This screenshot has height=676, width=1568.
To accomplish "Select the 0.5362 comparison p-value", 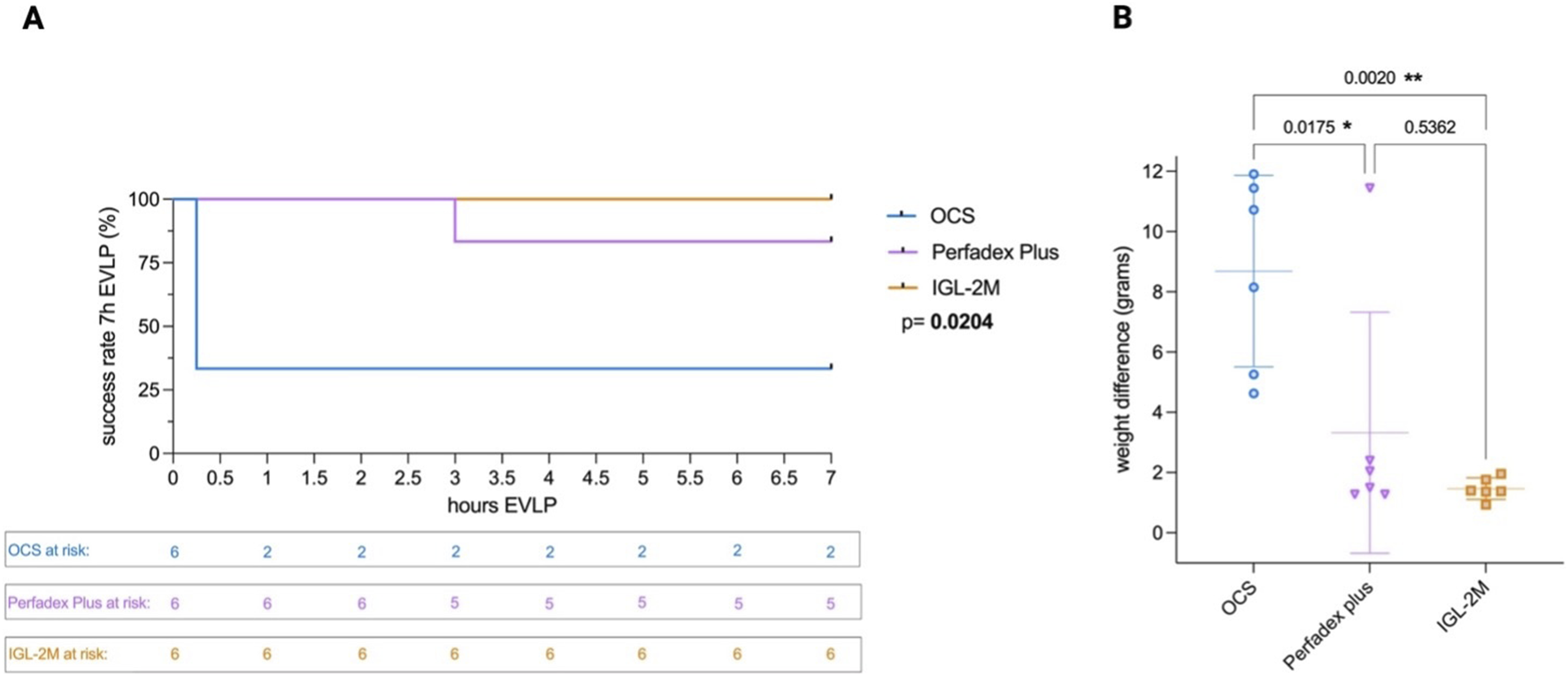I will point(1430,127).
